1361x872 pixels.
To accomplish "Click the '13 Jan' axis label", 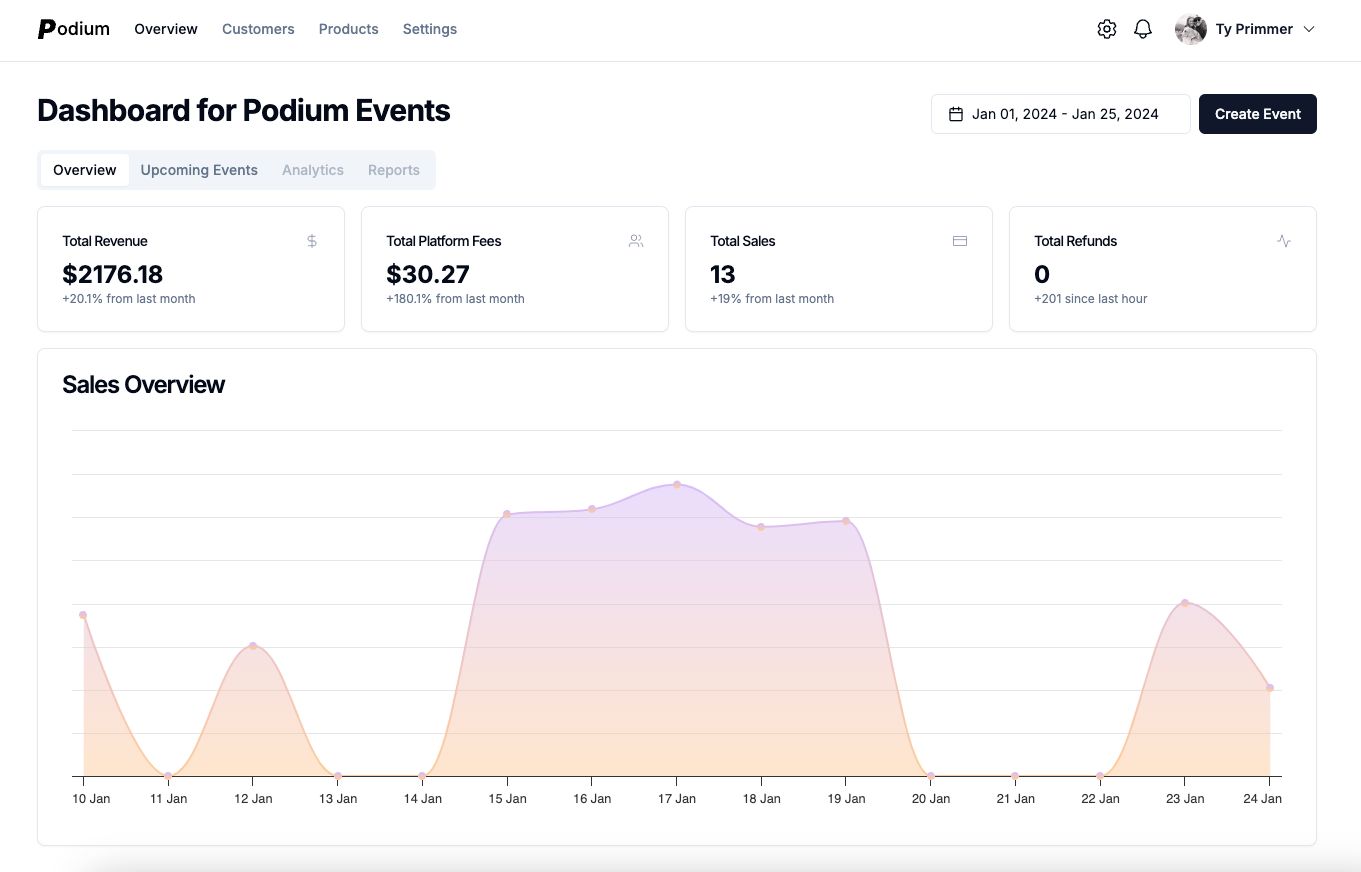I will (x=338, y=799).
